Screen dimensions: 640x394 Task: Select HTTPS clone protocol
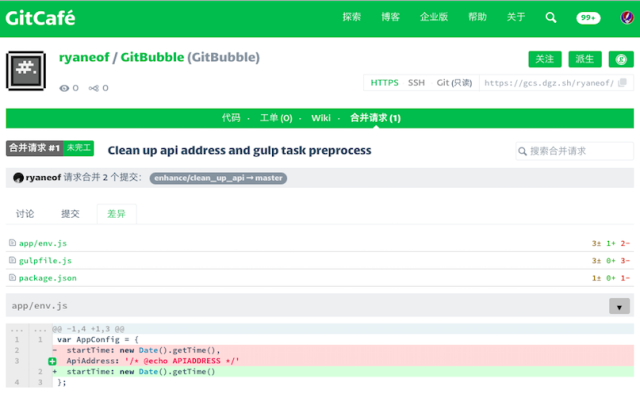(x=384, y=83)
